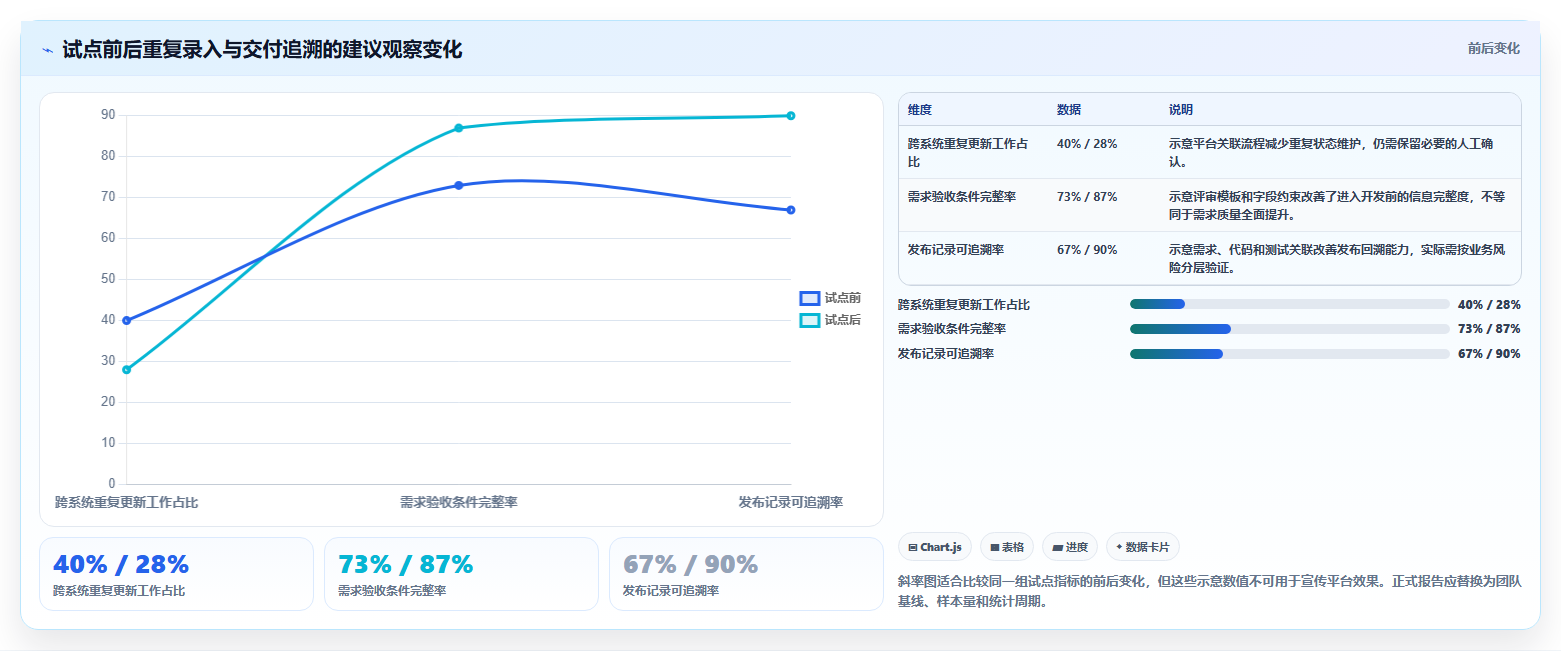The image size is (1561, 651).
Task: Select the Chart.js tag chip
Action: point(935,547)
